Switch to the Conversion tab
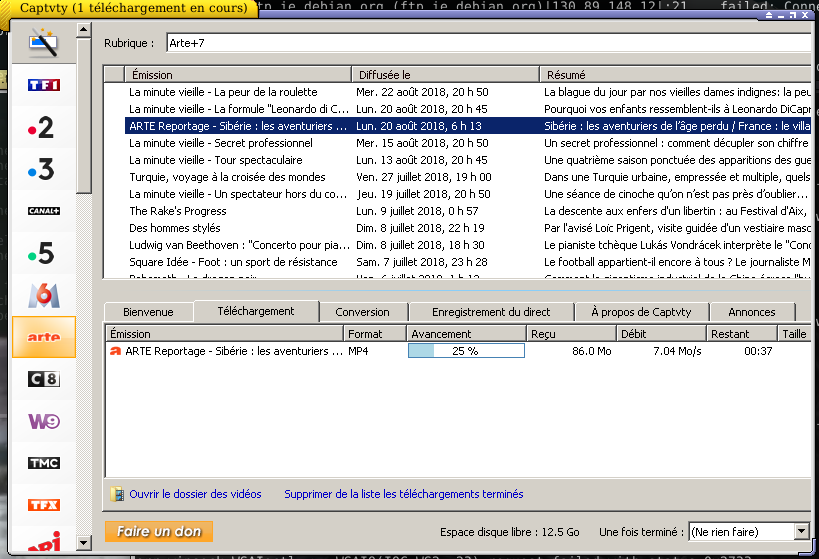This screenshot has width=819, height=559. [362, 312]
